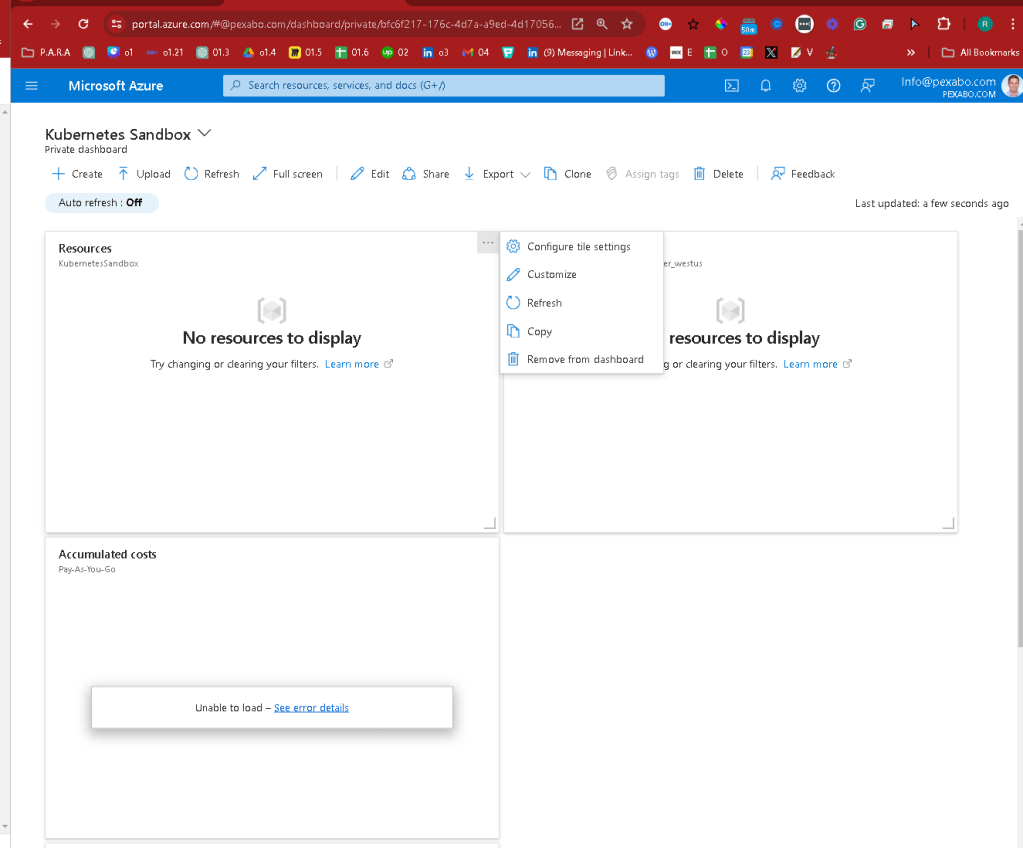Open the header feedback person icon
The width and height of the screenshot is (1023, 848).
(x=867, y=85)
